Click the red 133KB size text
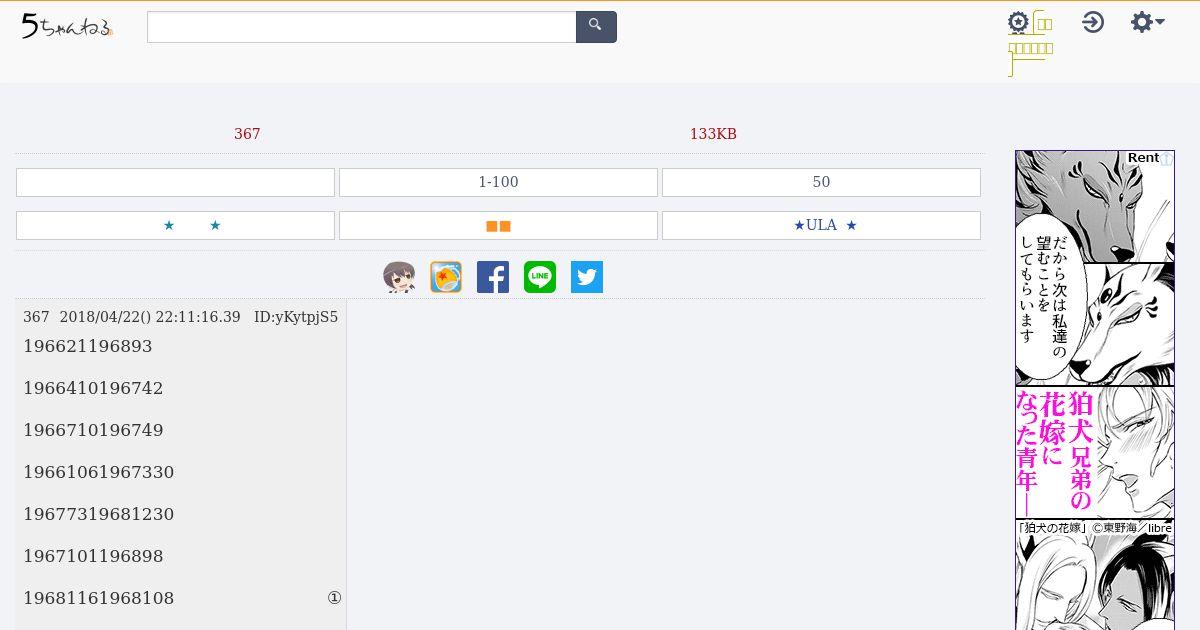Viewport: 1200px width, 630px height. [x=713, y=134]
